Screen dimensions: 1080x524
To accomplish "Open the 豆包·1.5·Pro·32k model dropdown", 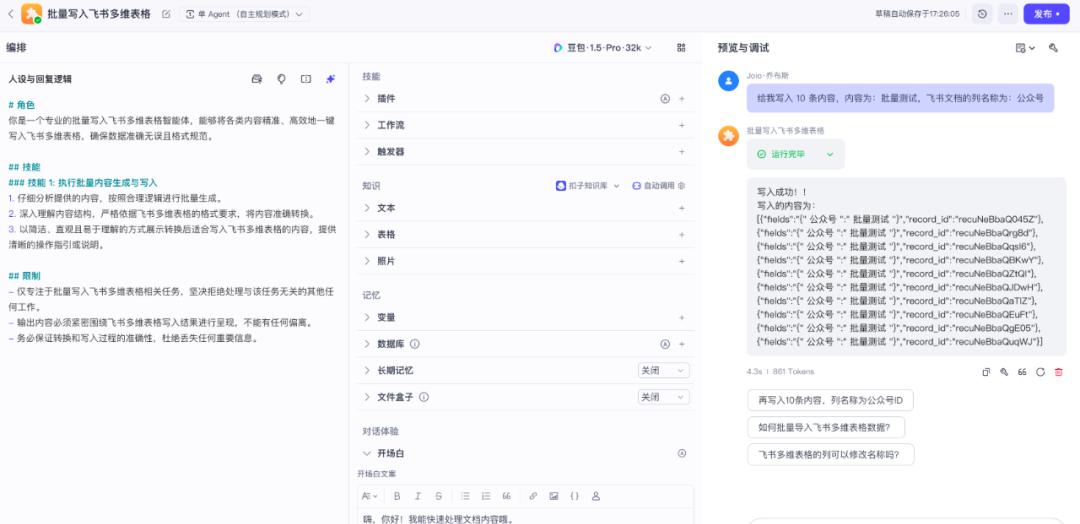I will coord(603,48).
